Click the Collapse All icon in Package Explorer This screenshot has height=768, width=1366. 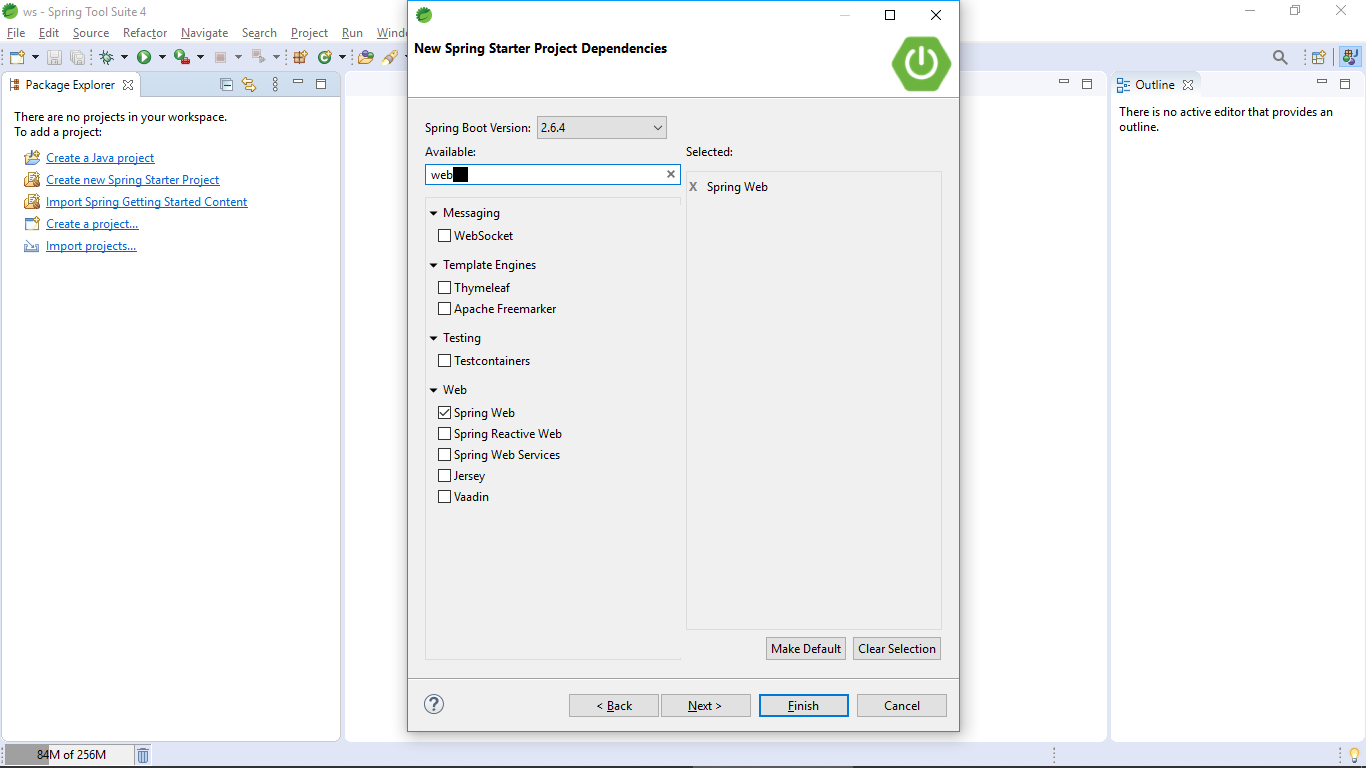[x=226, y=84]
